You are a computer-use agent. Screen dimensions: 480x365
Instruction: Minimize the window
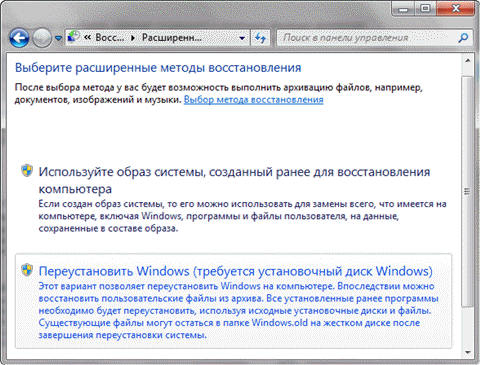coord(403,9)
